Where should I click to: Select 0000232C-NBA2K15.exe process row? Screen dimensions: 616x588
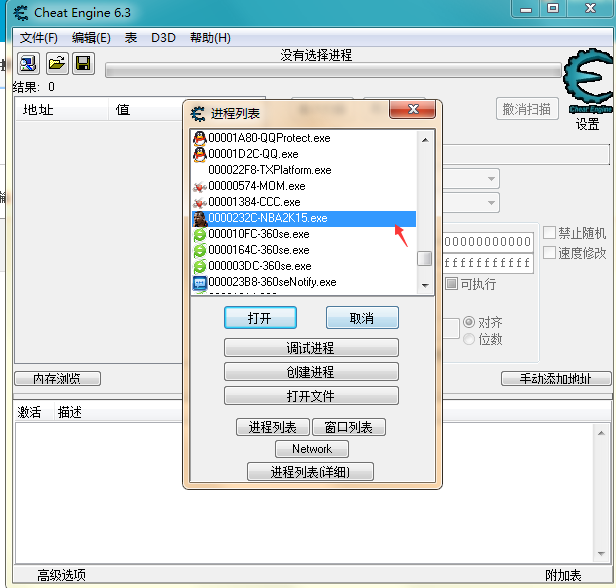[304, 219]
